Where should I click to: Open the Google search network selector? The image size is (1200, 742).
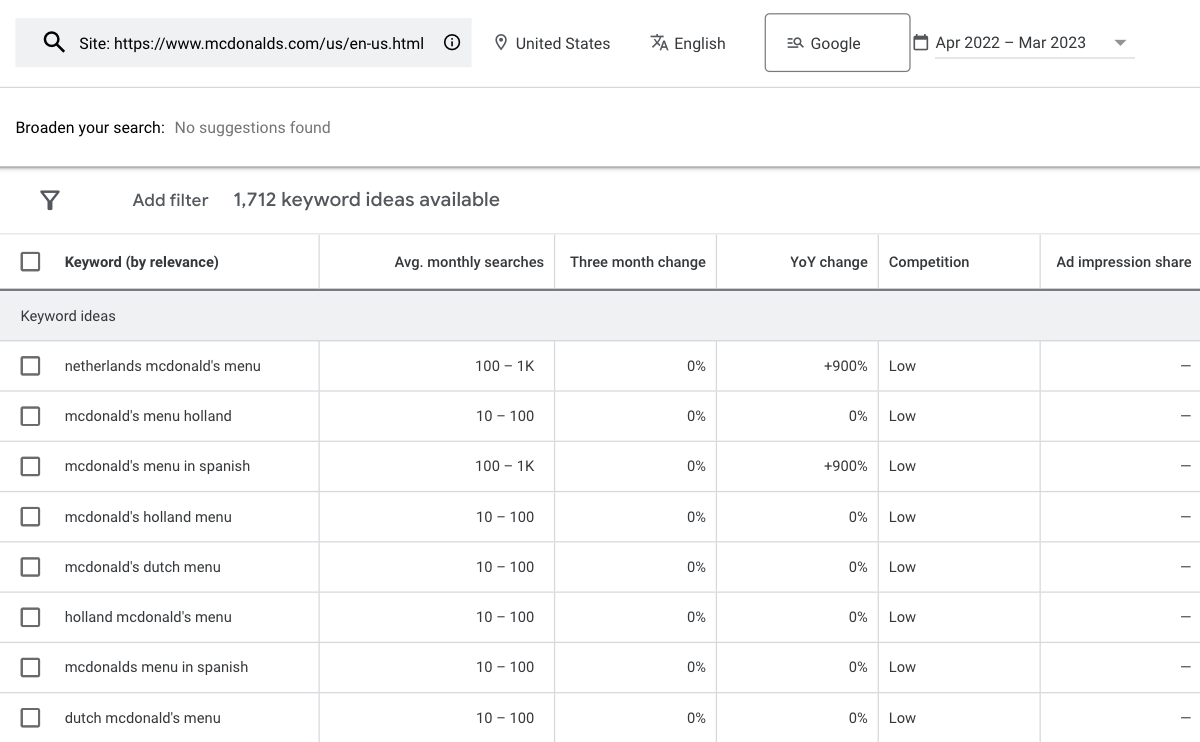click(x=837, y=43)
